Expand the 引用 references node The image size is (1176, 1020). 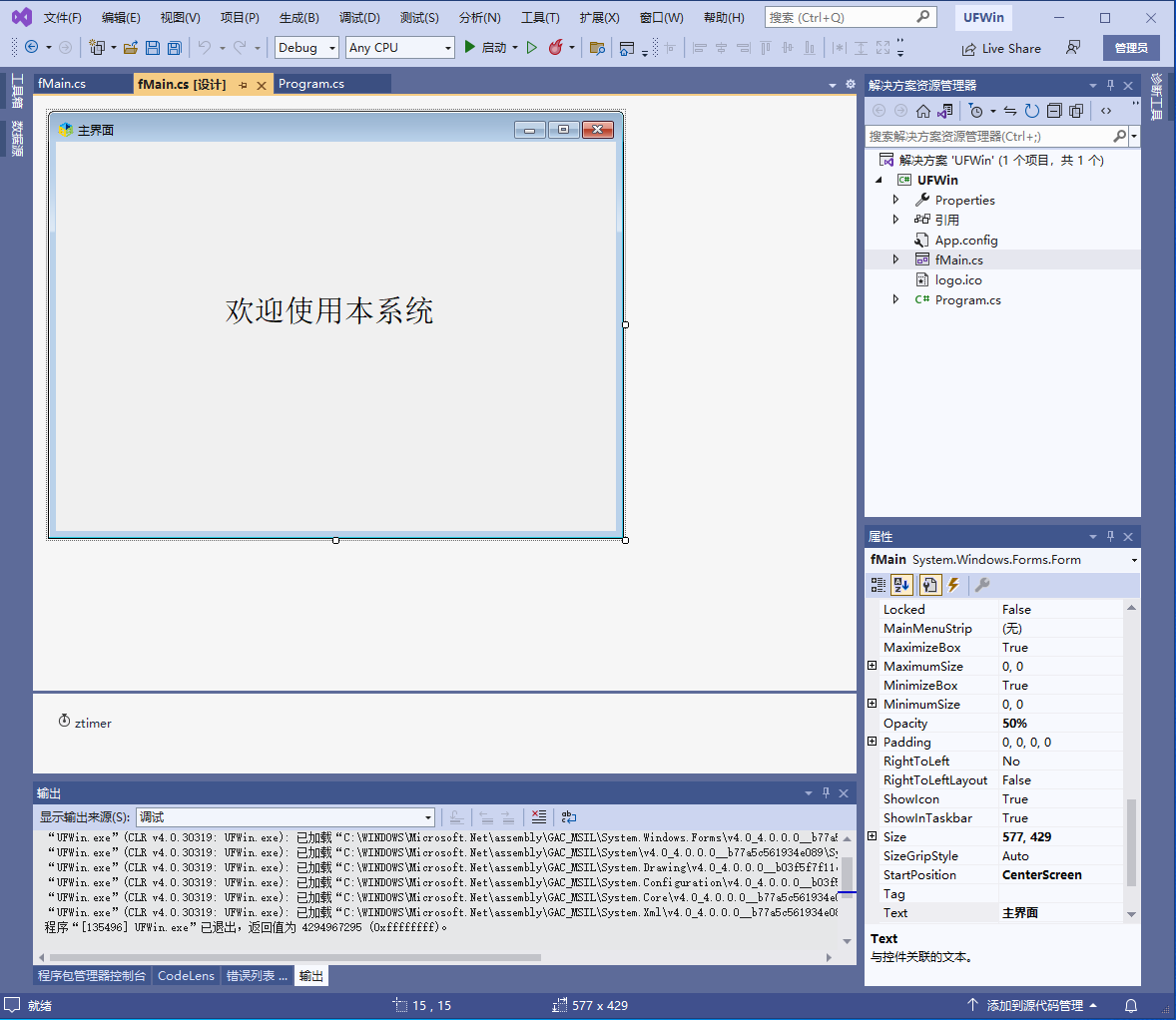(x=895, y=220)
